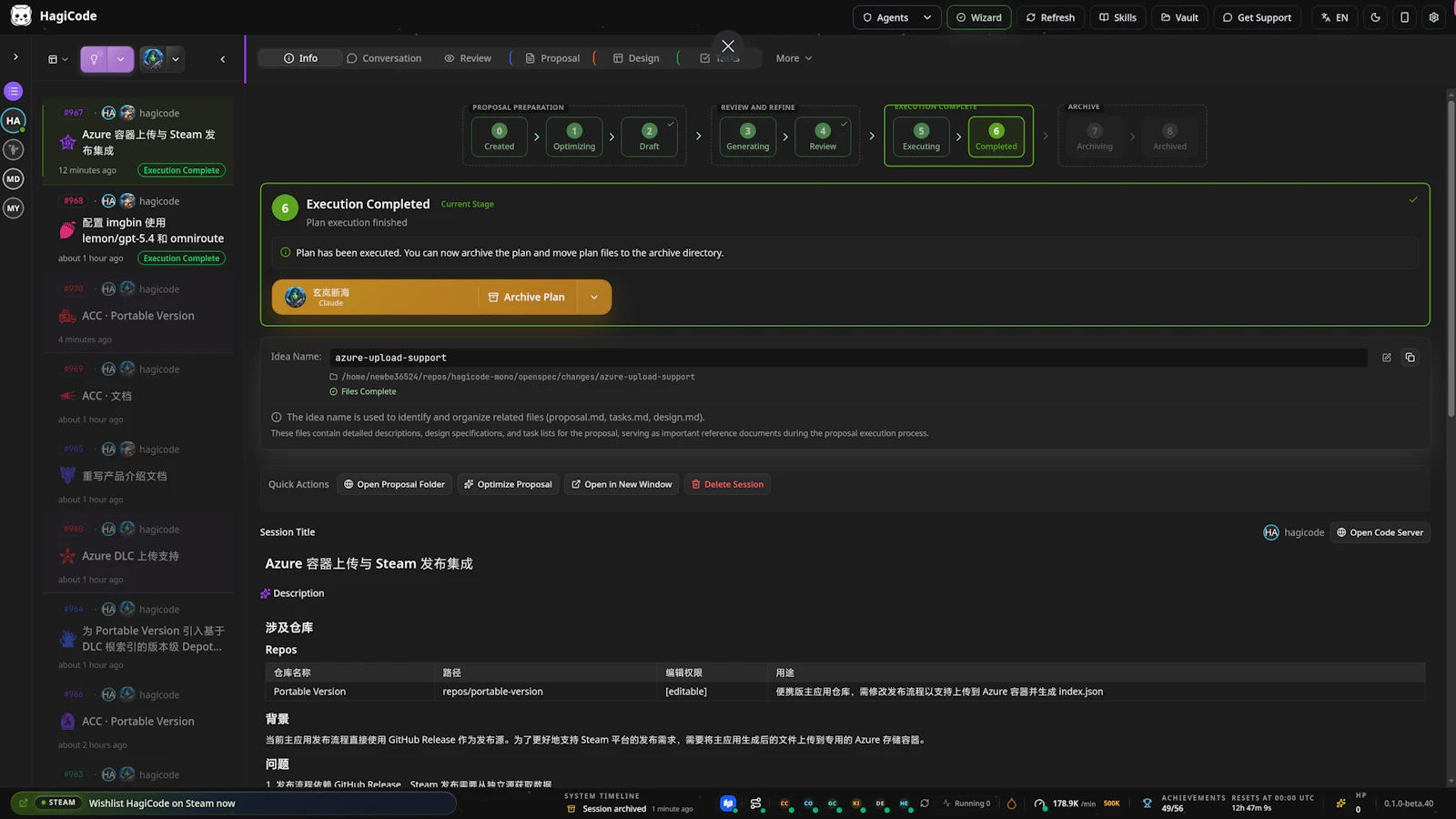Click the copy icon beside the Idea Name field
Screen dimensions: 1456x819
[1410, 357]
